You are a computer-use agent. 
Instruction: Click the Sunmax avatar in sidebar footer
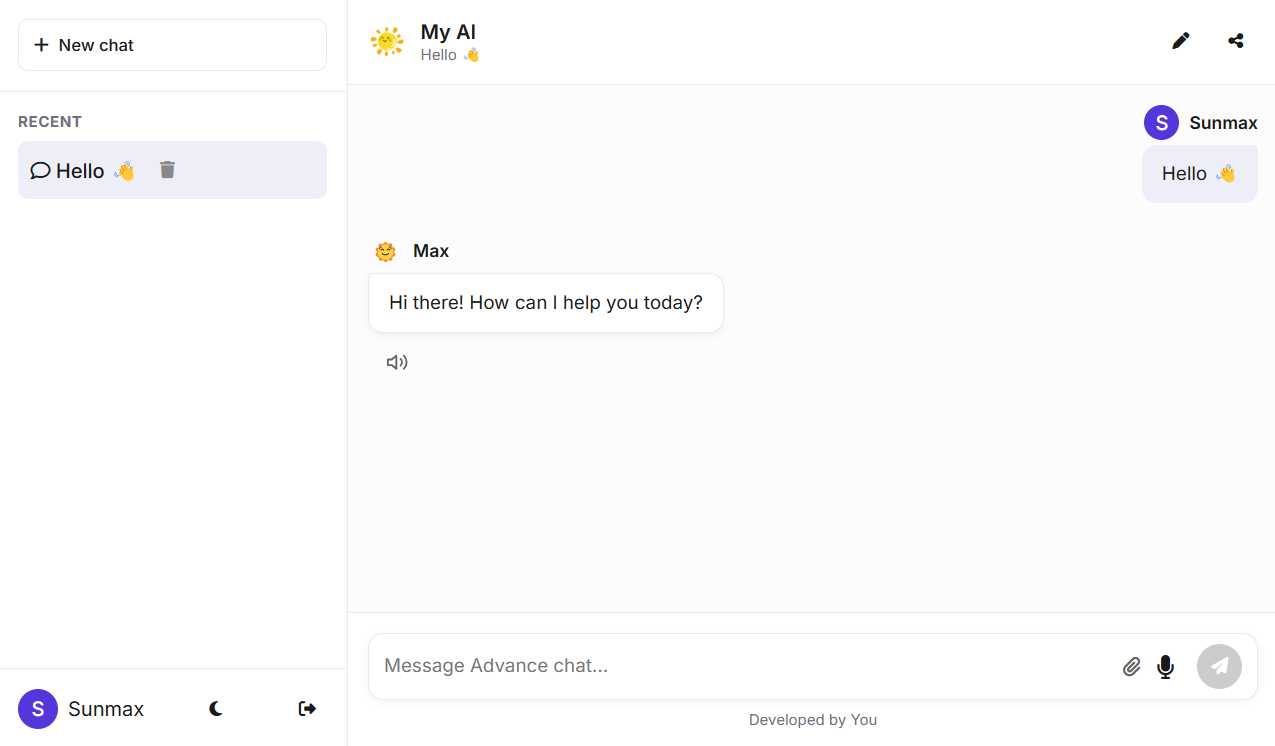tap(38, 709)
